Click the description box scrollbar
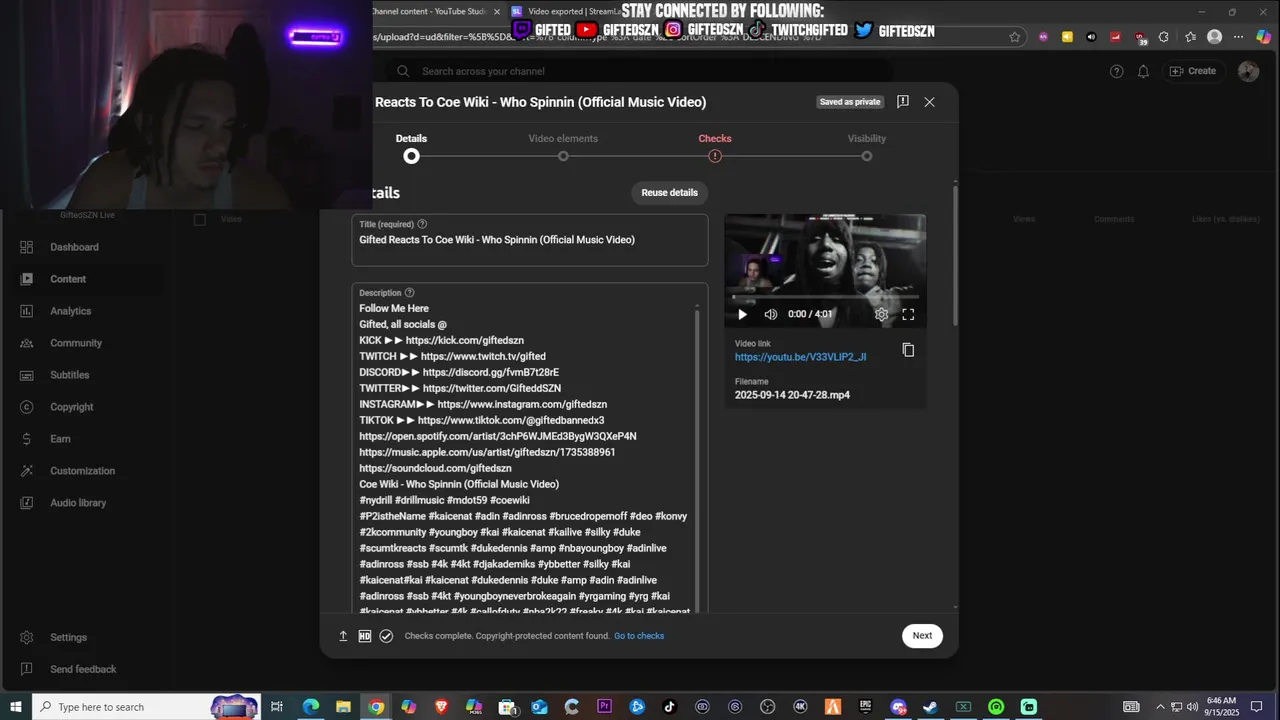Viewport: 1280px width, 720px height. pos(697,460)
